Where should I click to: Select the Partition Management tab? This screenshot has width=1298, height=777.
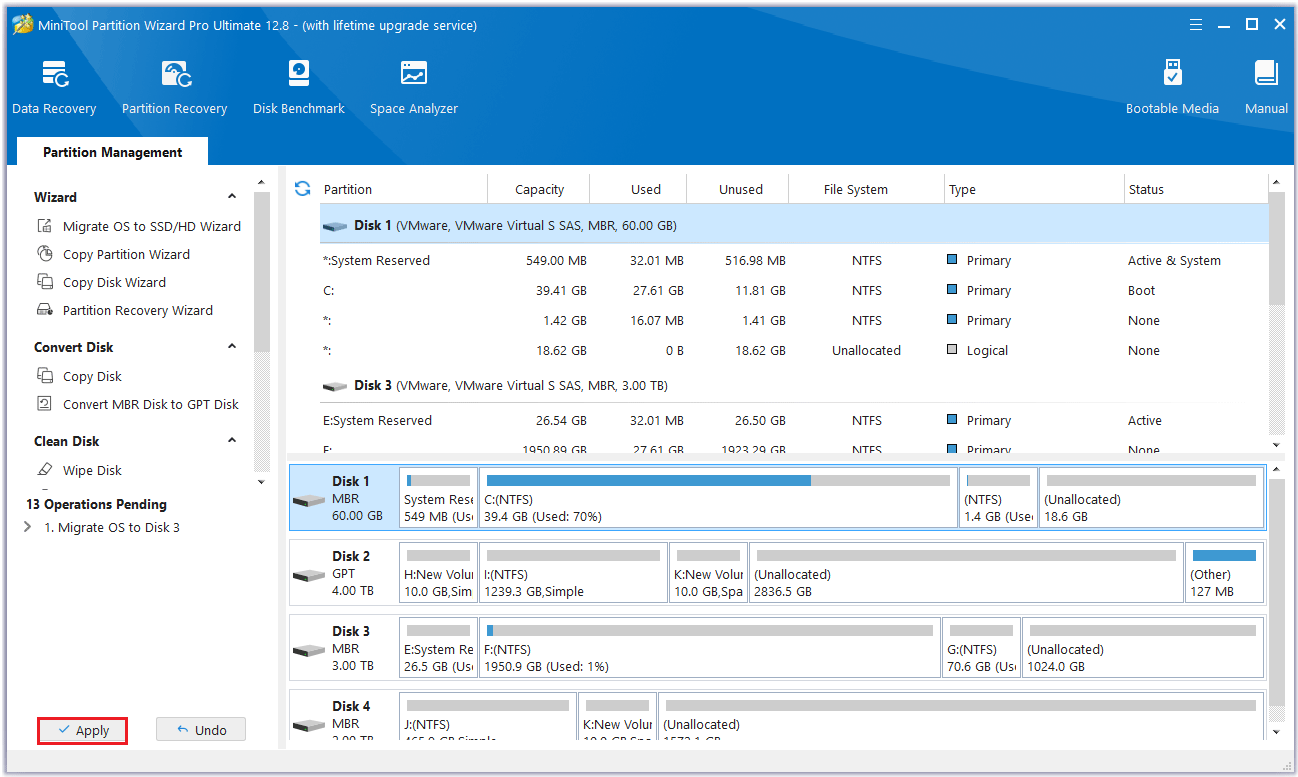[112, 152]
